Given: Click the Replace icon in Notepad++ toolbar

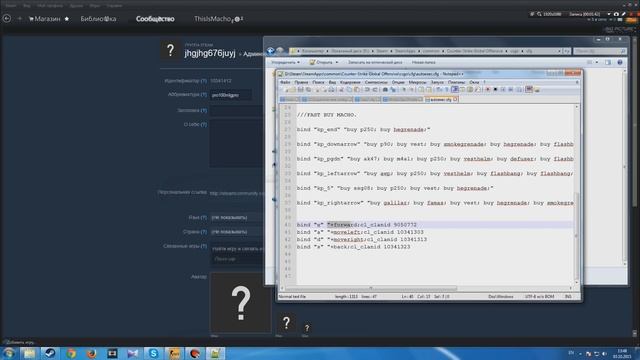Looking at the screenshot, I should [x=393, y=89].
